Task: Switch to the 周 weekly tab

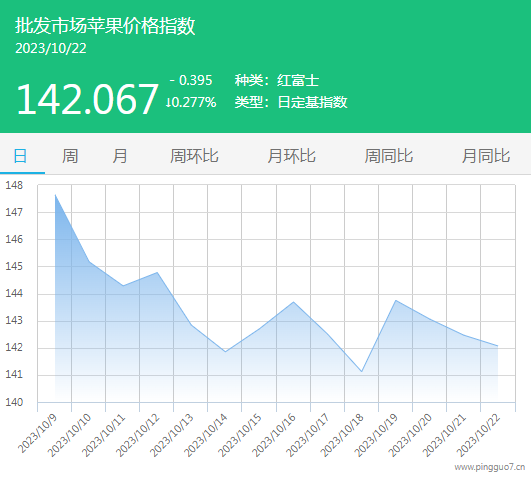Action: click(70, 156)
